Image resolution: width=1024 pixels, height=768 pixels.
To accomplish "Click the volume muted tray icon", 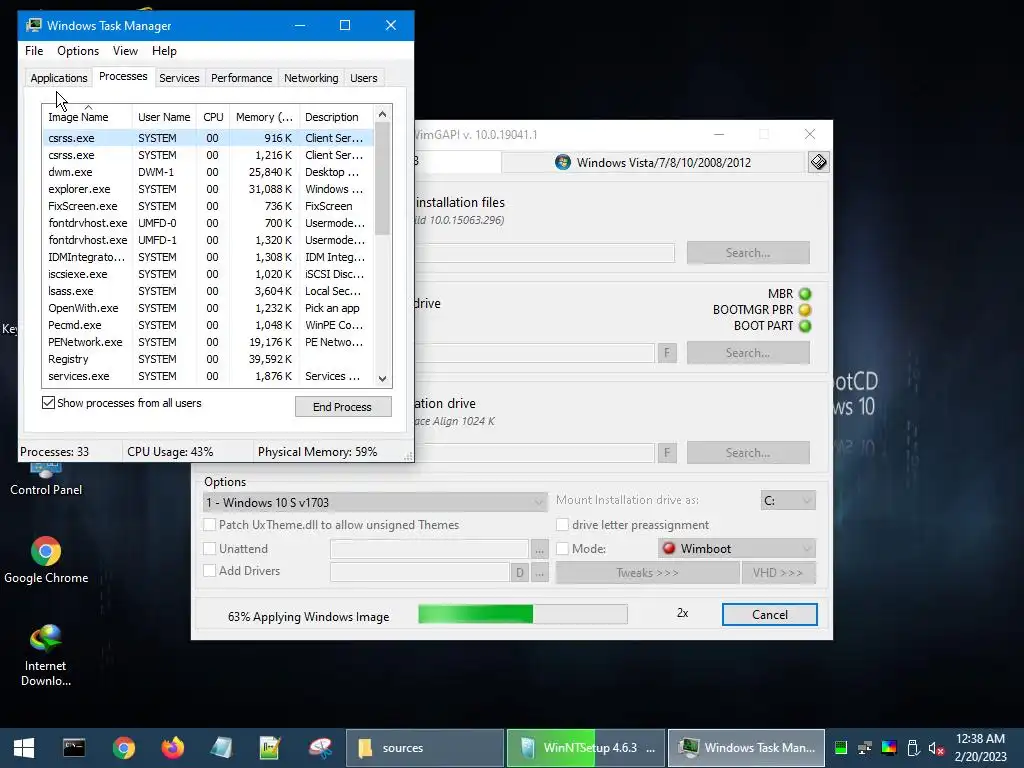I will (x=936, y=748).
